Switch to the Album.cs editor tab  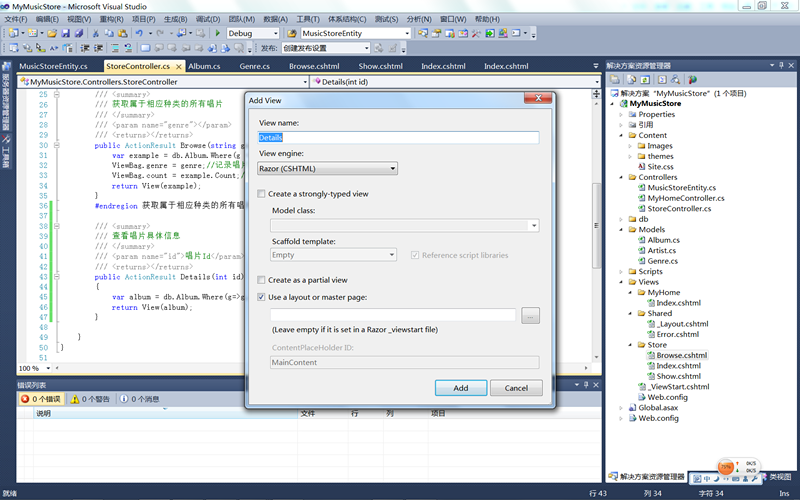(x=204, y=66)
